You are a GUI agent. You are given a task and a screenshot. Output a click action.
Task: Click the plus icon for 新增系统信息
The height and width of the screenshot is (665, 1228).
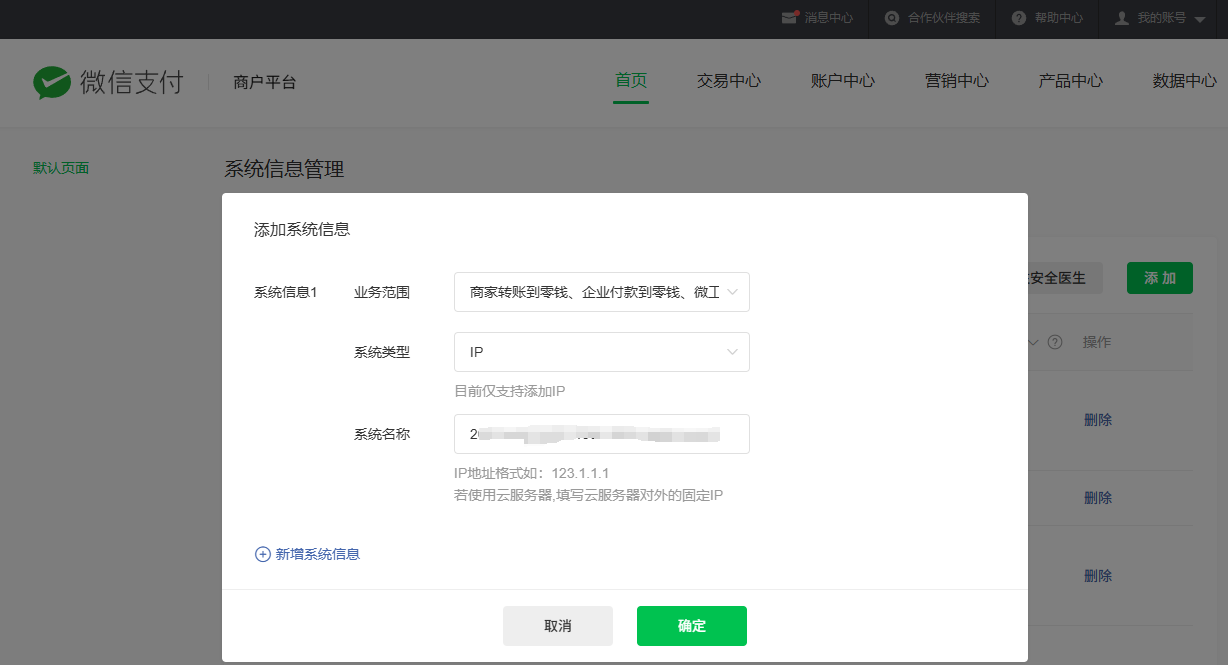pyautogui.click(x=263, y=554)
